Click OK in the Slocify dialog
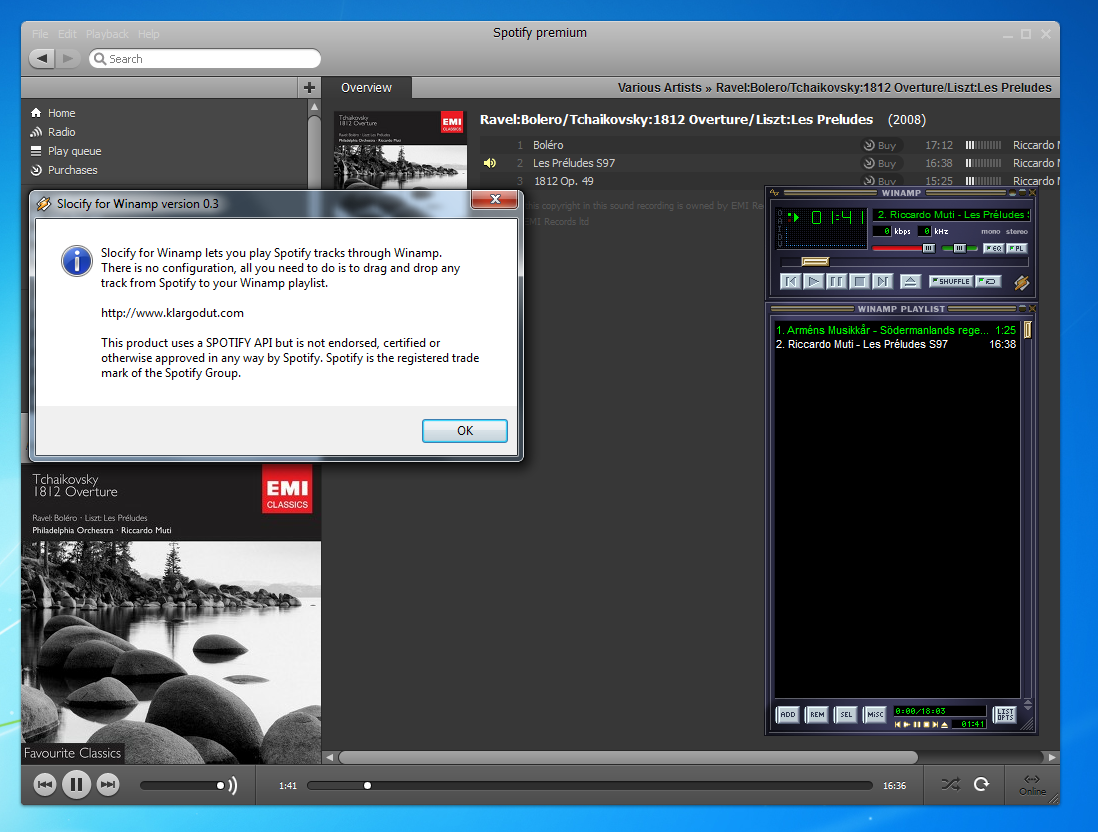Viewport: 1098px width, 832px height. pyautogui.click(x=464, y=431)
